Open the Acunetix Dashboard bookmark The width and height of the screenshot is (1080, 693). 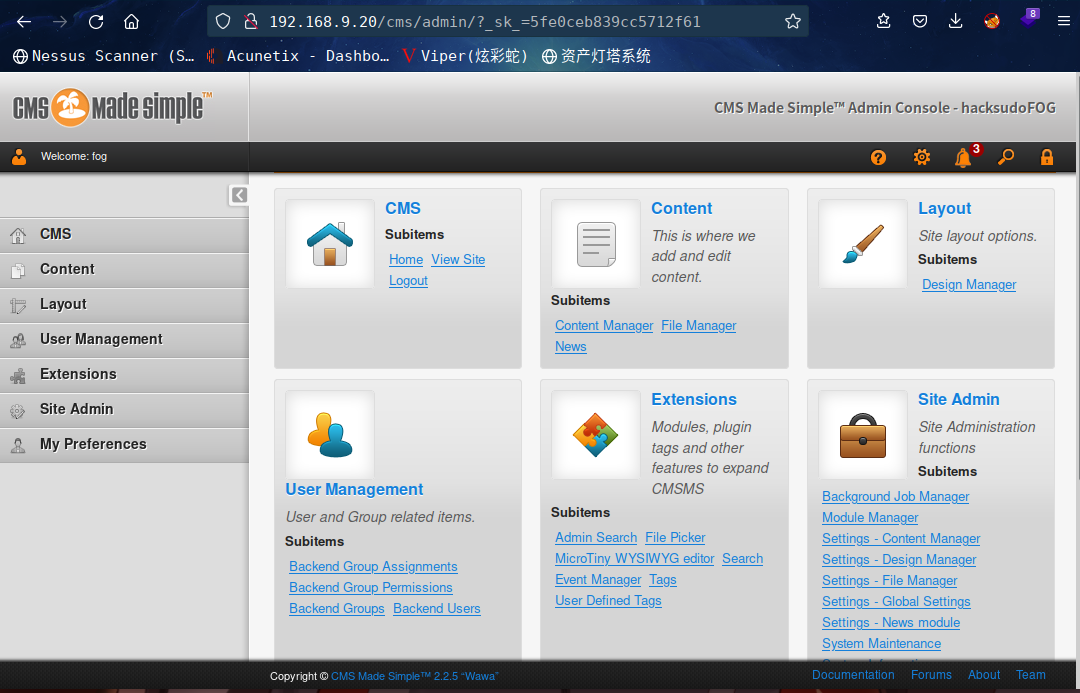pyautogui.click(x=298, y=56)
